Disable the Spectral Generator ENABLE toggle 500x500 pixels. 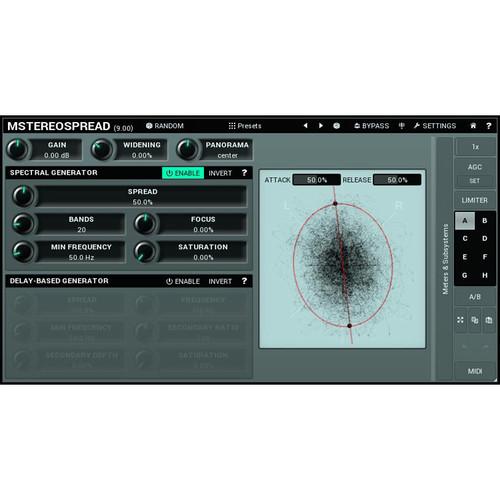pos(183,173)
